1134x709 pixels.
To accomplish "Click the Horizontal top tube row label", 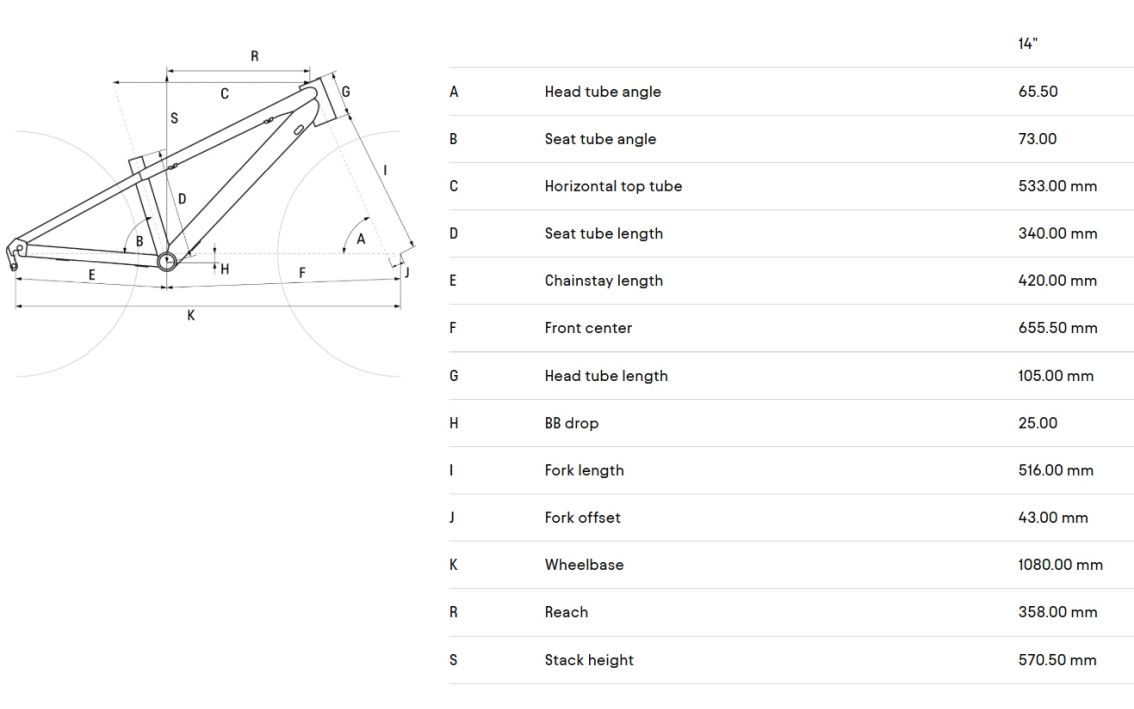I will [x=613, y=186].
